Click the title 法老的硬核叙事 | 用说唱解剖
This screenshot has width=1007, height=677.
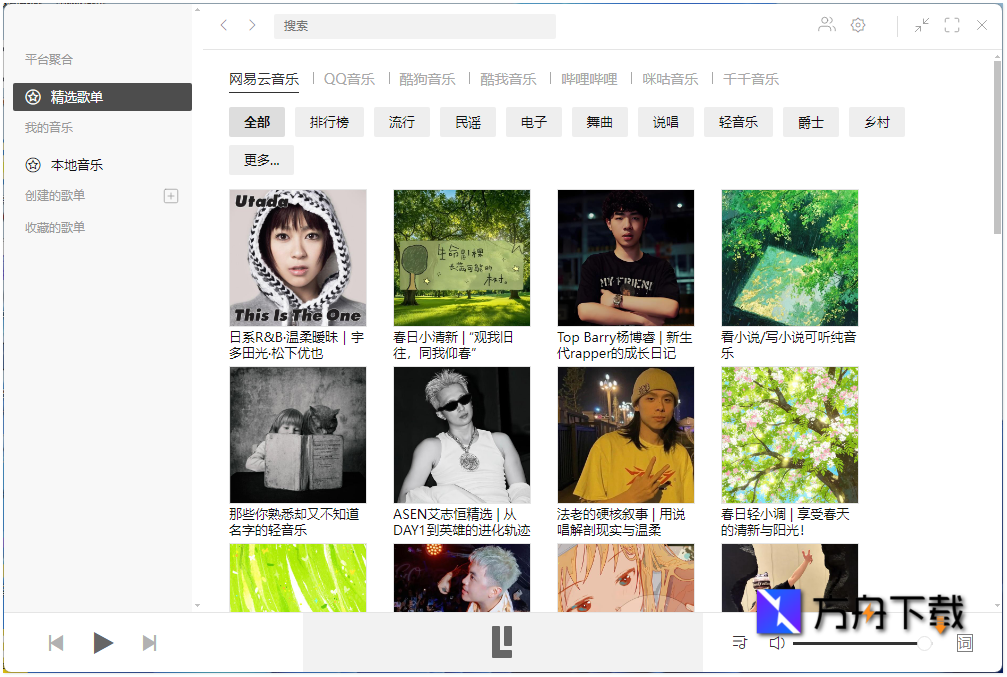click(x=622, y=522)
